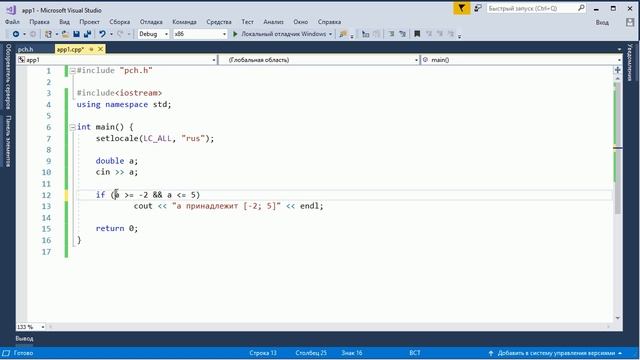Open the Файл menu

[x=12, y=22]
